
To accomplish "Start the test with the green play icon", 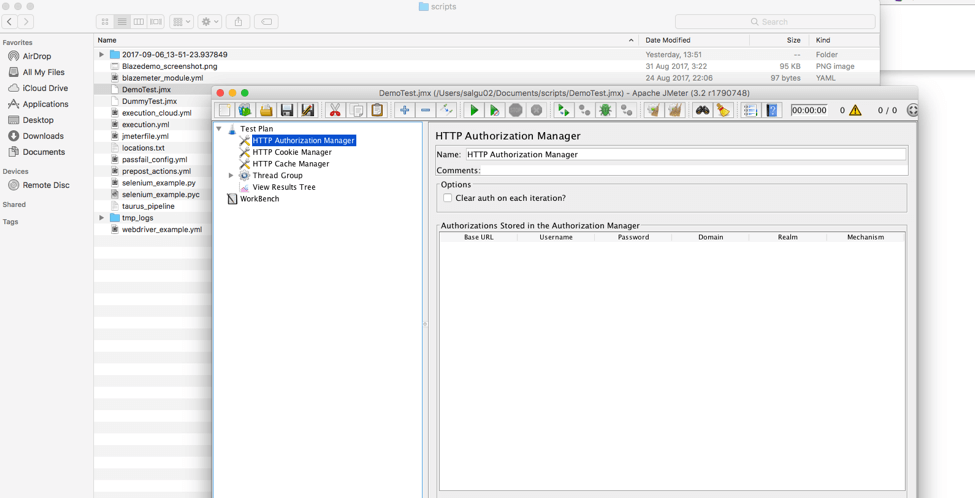I will (474, 111).
